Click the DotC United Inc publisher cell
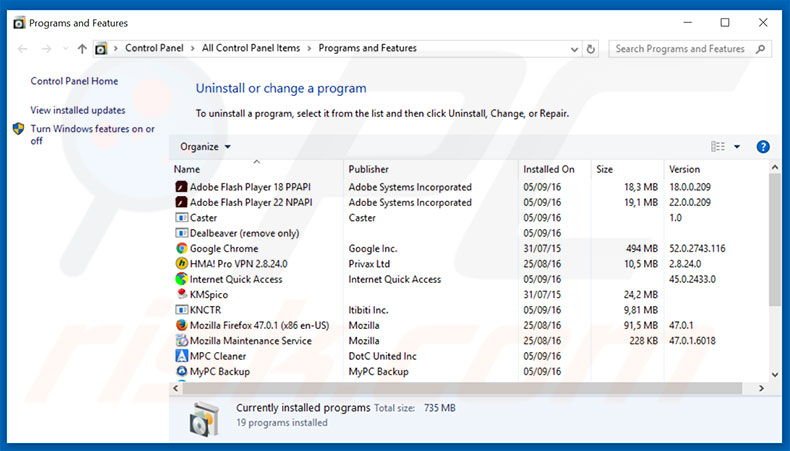Image resolution: width=790 pixels, height=451 pixels. [382, 356]
